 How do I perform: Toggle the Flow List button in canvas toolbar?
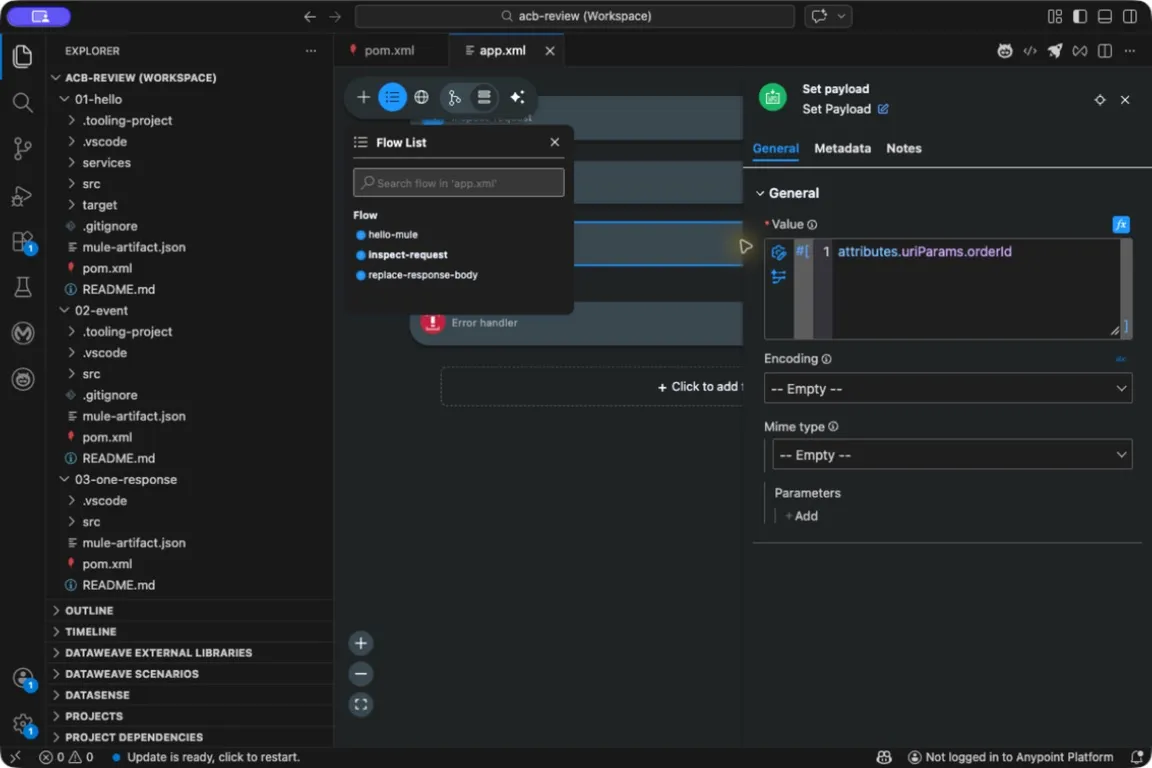[392, 97]
